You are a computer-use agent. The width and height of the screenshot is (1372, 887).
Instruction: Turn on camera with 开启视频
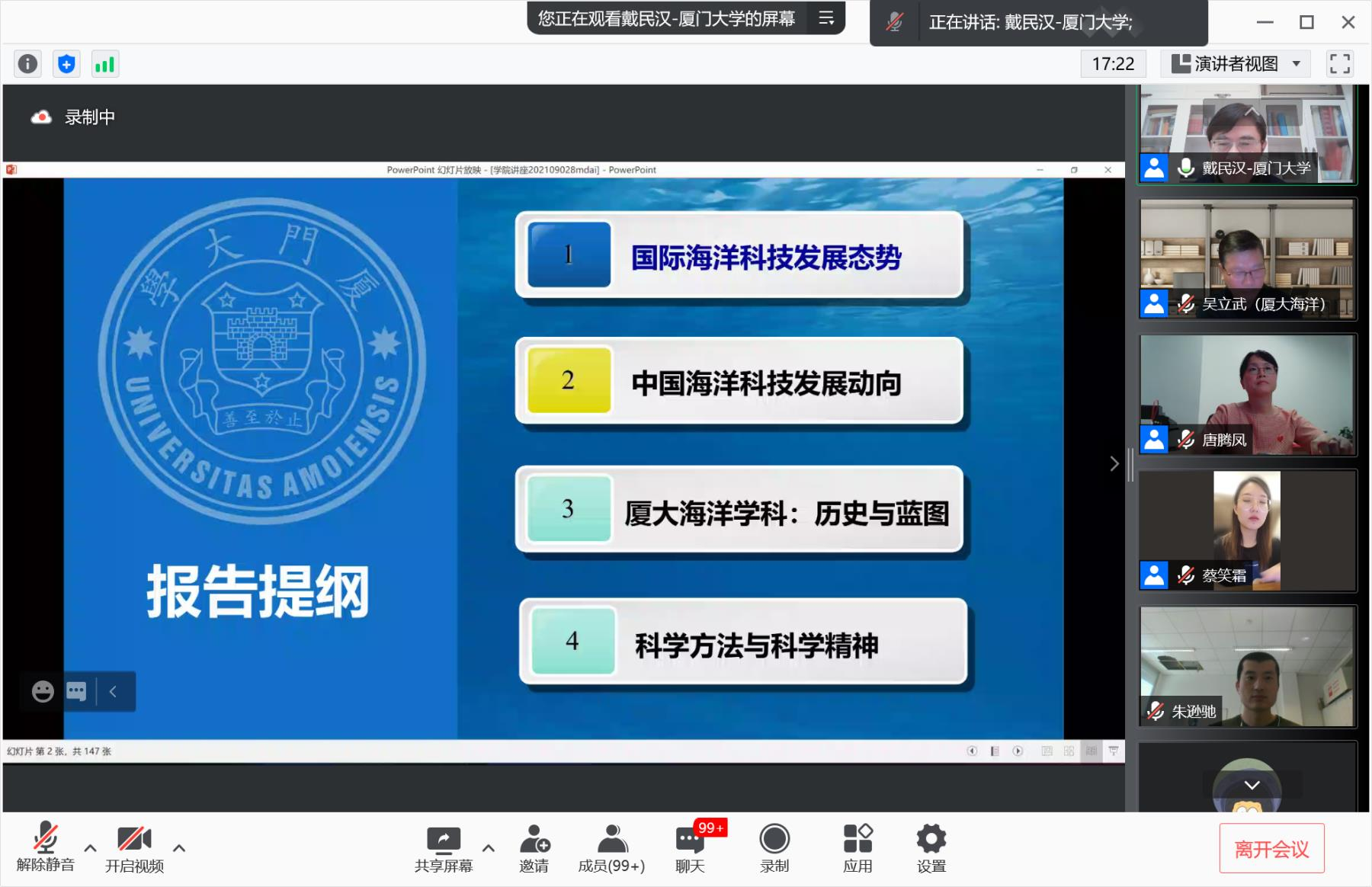[134, 847]
